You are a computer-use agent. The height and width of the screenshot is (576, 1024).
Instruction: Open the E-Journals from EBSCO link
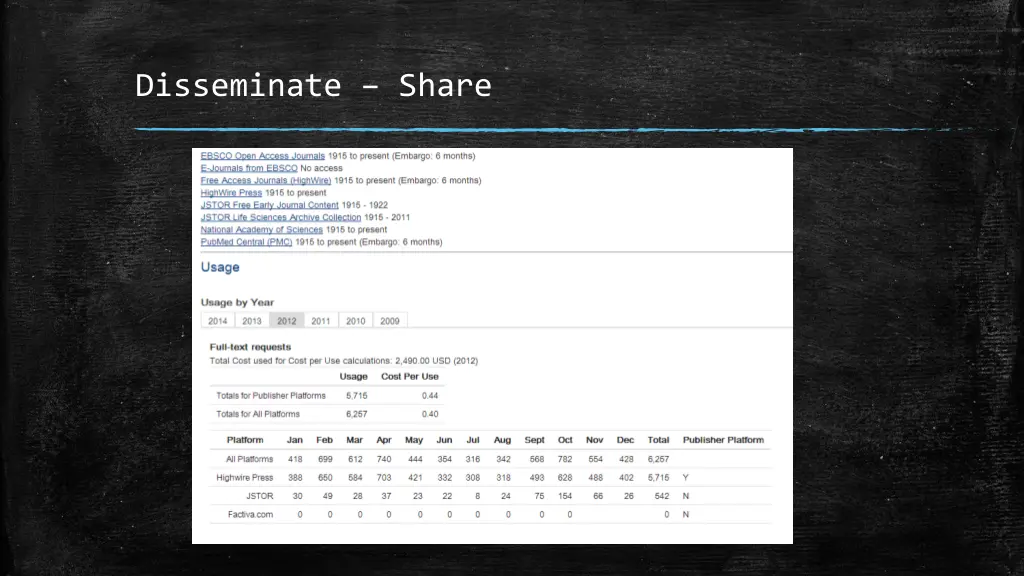(249, 168)
